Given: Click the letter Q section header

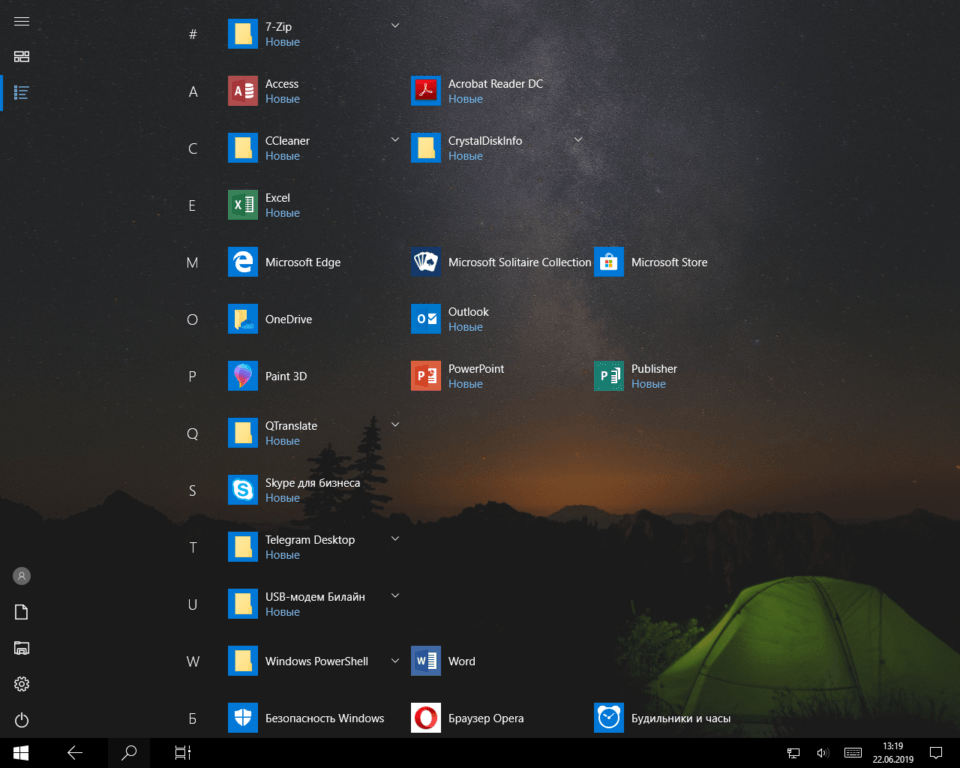Looking at the screenshot, I should click(x=192, y=434).
